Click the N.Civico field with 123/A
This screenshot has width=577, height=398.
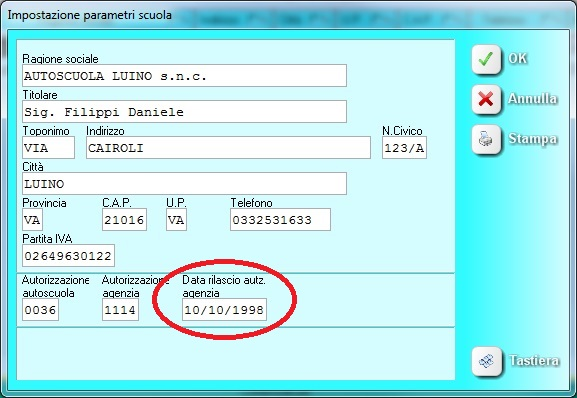404,148
